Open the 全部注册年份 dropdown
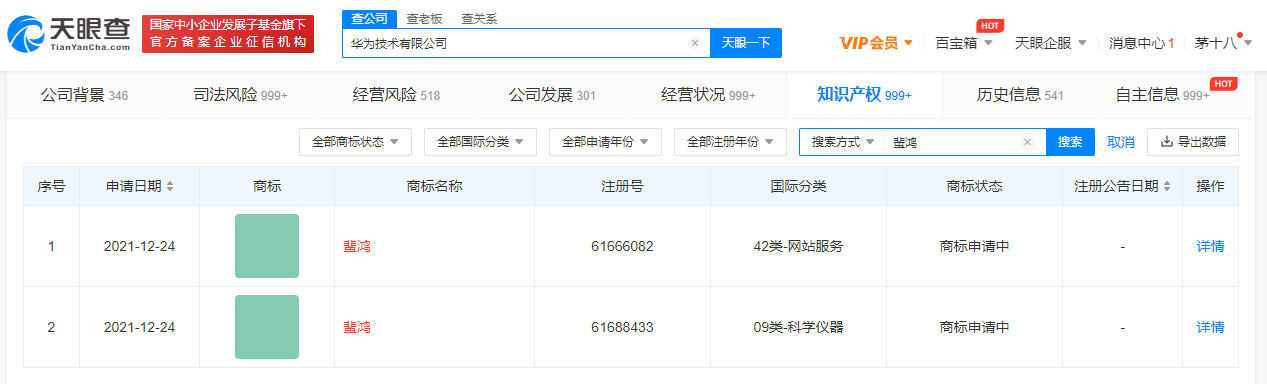 (x=730, y=142)
